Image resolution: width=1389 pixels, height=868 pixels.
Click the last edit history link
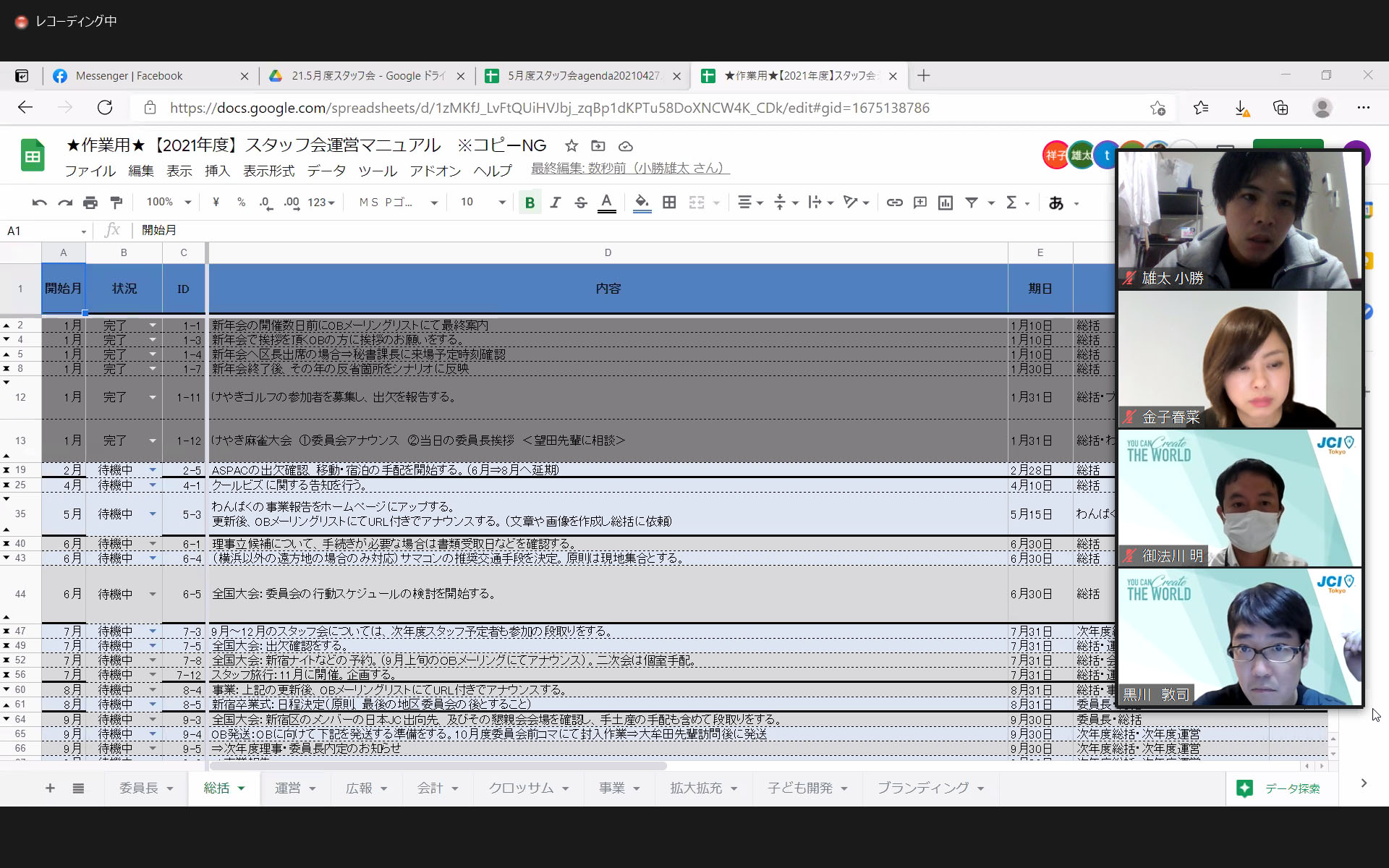point(630,169)
